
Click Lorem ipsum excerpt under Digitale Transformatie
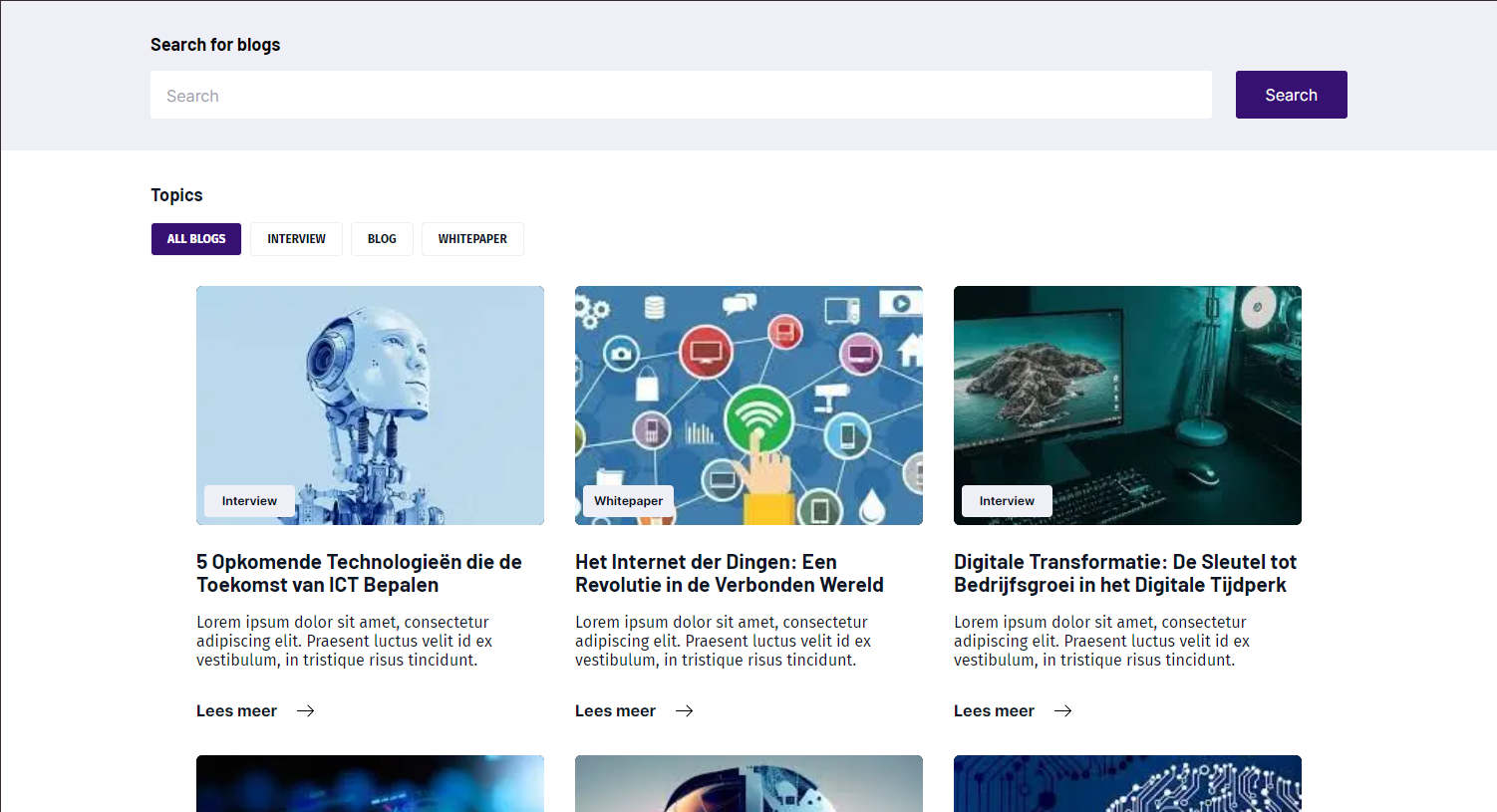pos(1101,641)
